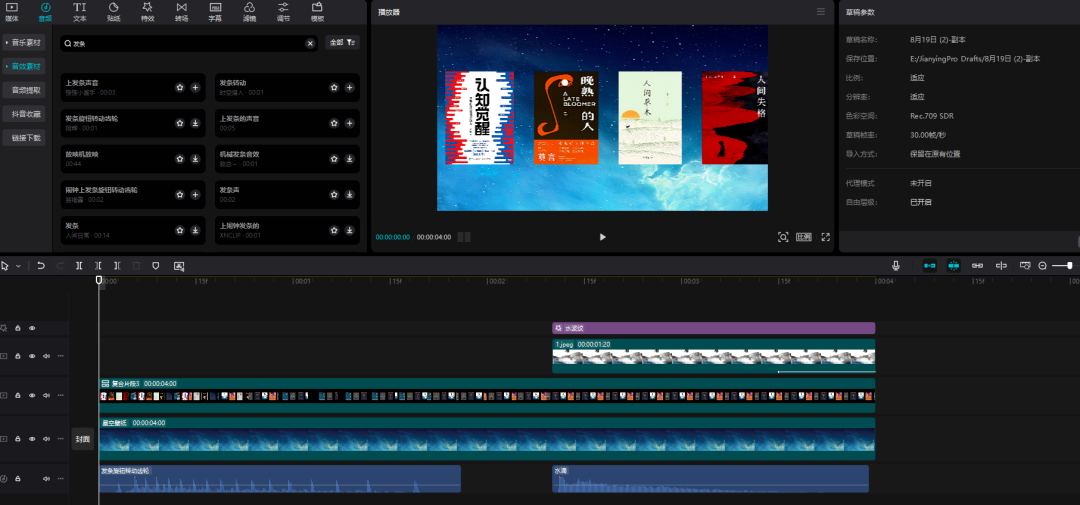Toggle main track magnet

pyautogui.click(x=930, y=265)
